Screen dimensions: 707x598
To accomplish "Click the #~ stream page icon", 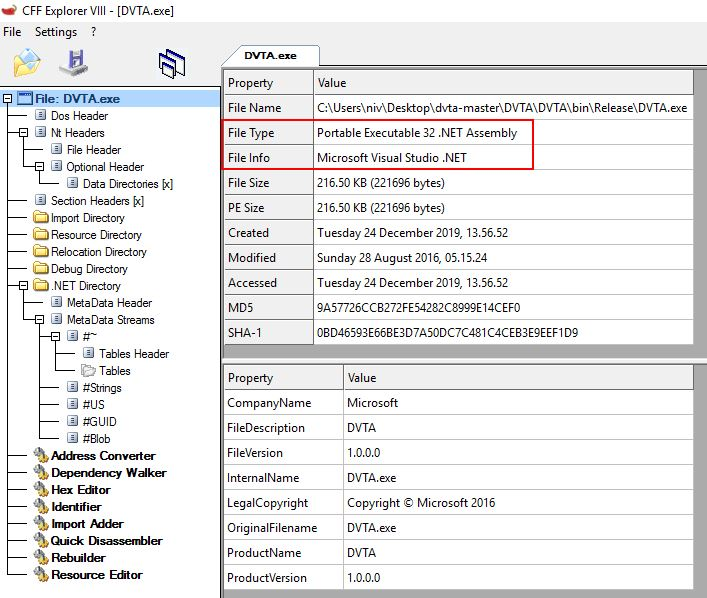I will click(73, 336).
